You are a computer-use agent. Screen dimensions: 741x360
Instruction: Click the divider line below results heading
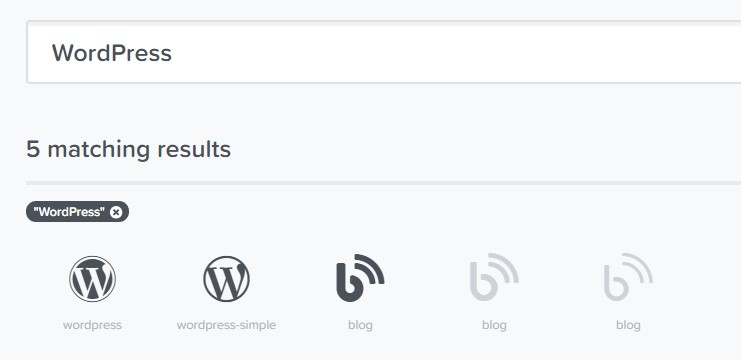click(384, 183)
